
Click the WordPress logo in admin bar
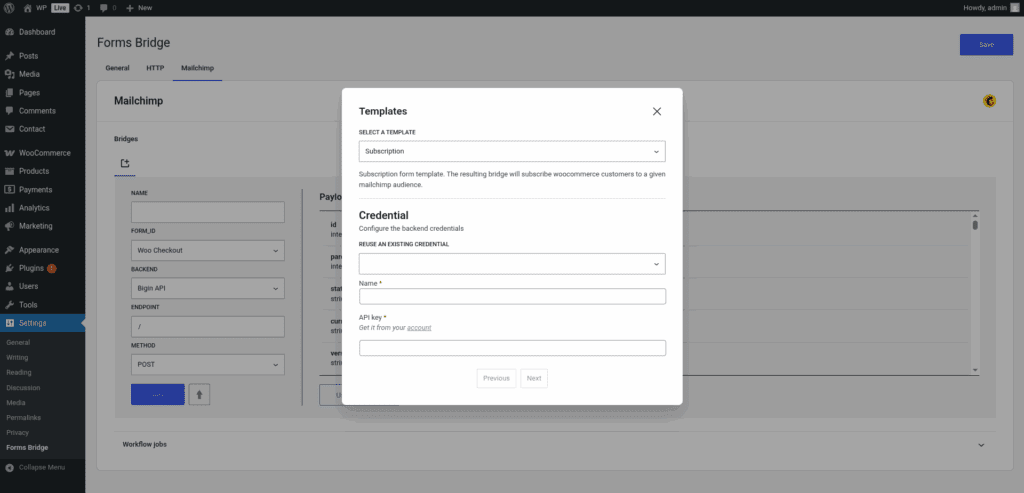(9, 8)
